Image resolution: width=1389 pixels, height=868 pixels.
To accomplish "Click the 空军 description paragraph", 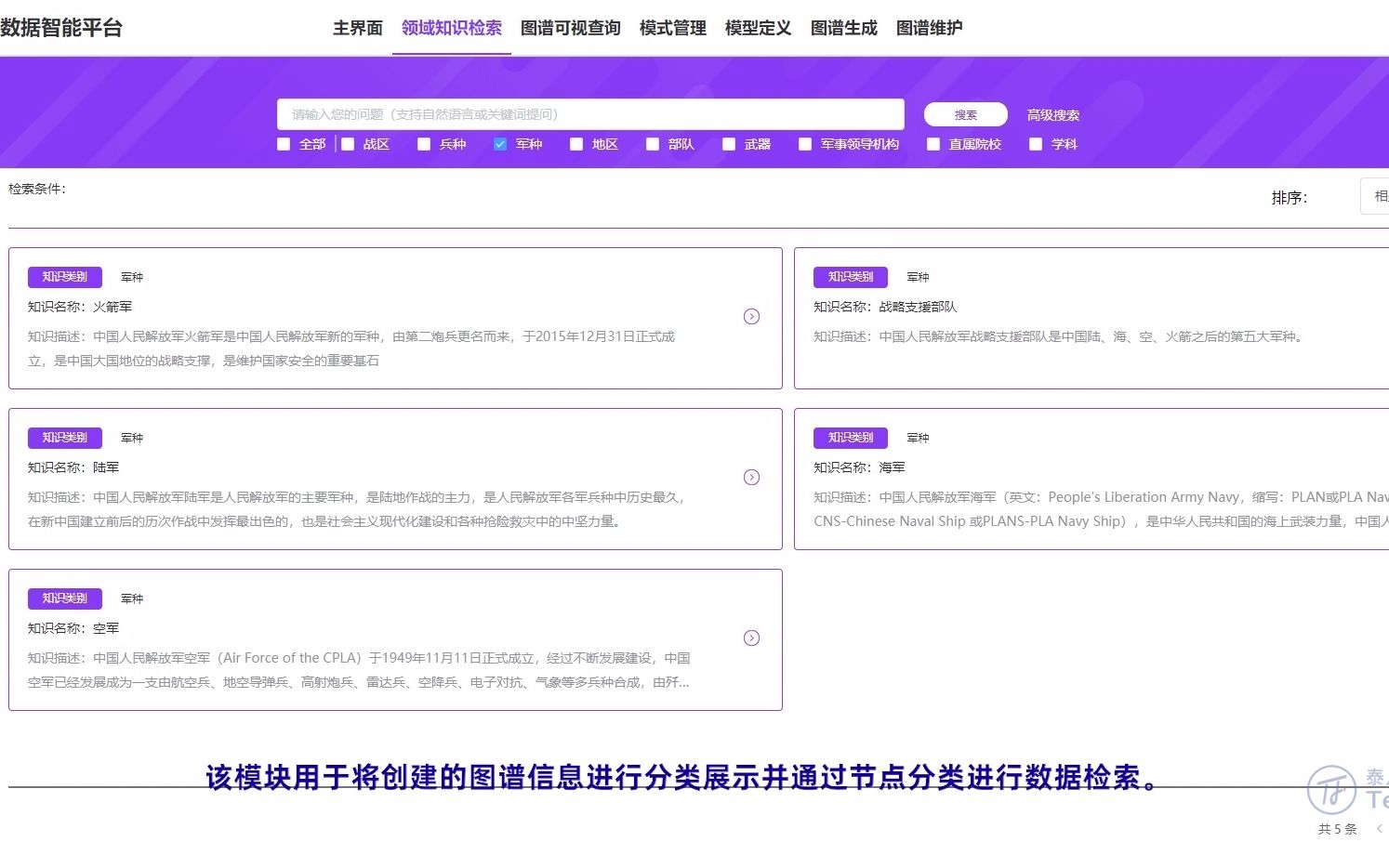I will click(x=359, y=670).
